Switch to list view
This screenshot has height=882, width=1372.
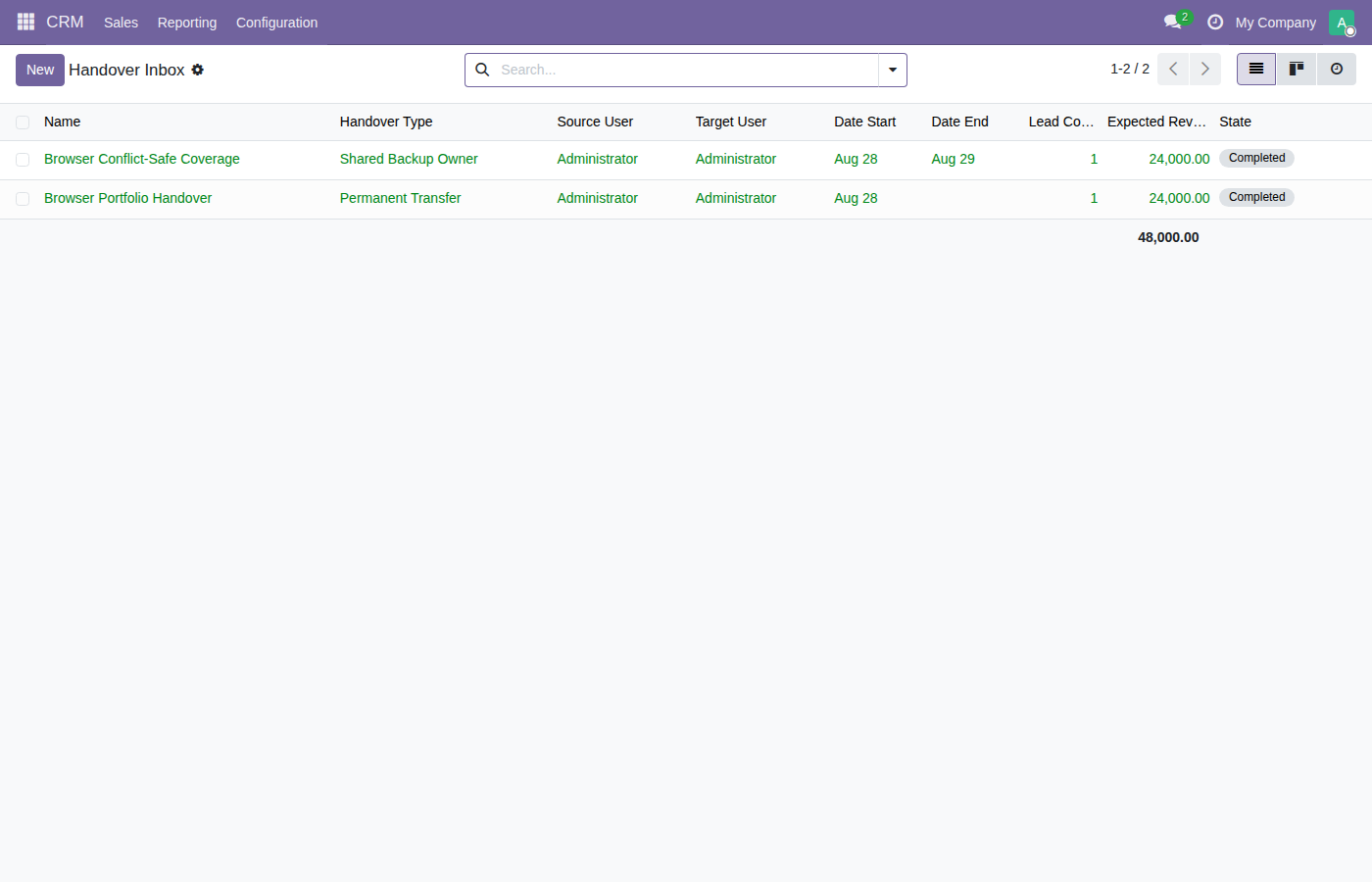tap(1256, 69)
